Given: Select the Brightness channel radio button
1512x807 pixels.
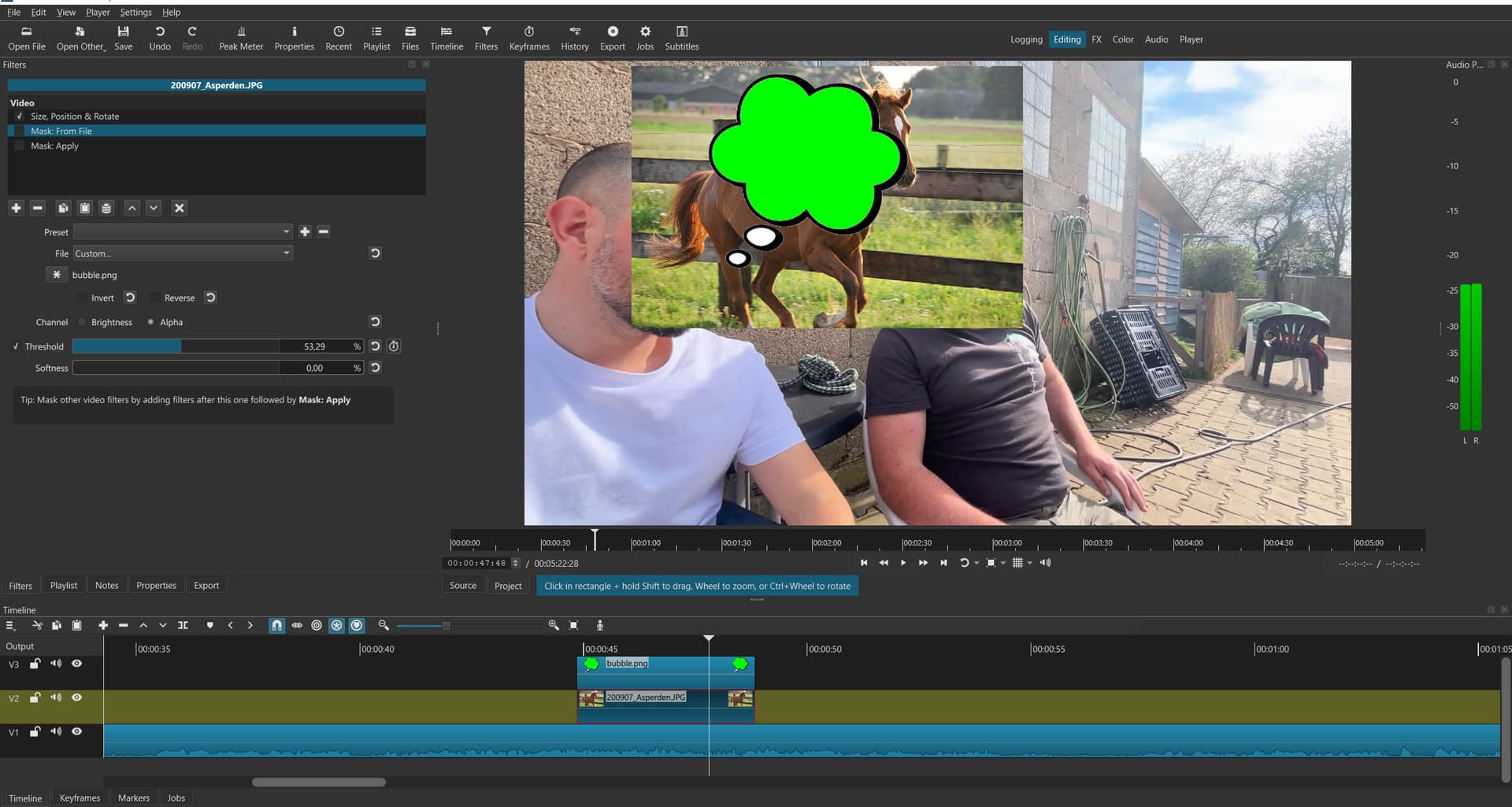Looking at the screenshot, I should (83, 322).
